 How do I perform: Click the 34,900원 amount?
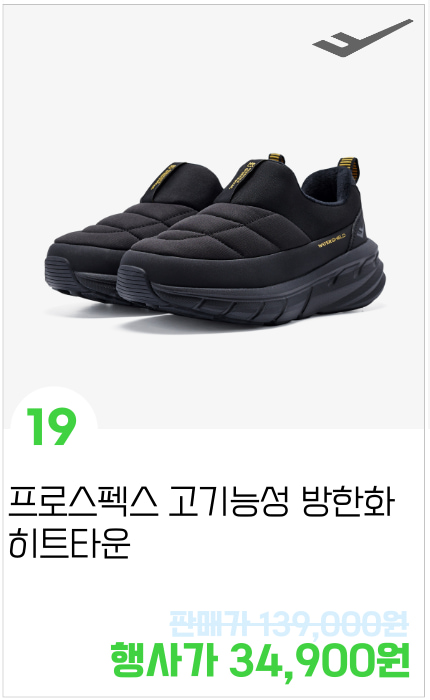pyautogui.click(x=319, y=659)
